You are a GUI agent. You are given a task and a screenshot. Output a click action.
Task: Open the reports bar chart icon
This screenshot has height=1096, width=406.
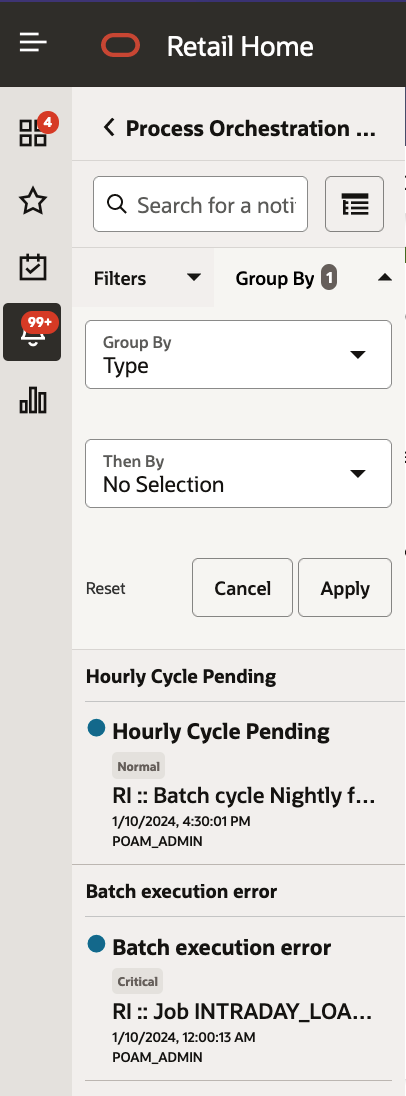33,401
